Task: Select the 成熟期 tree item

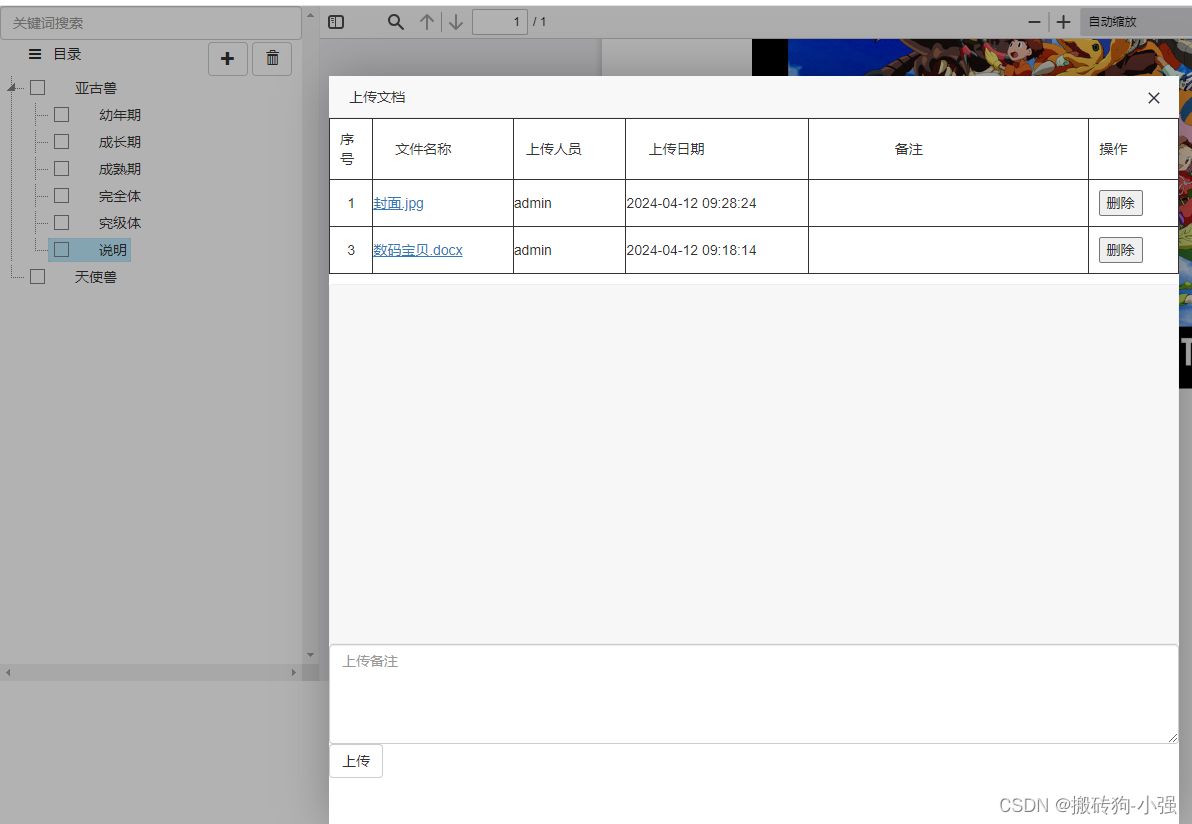Action: pos(119,169)
